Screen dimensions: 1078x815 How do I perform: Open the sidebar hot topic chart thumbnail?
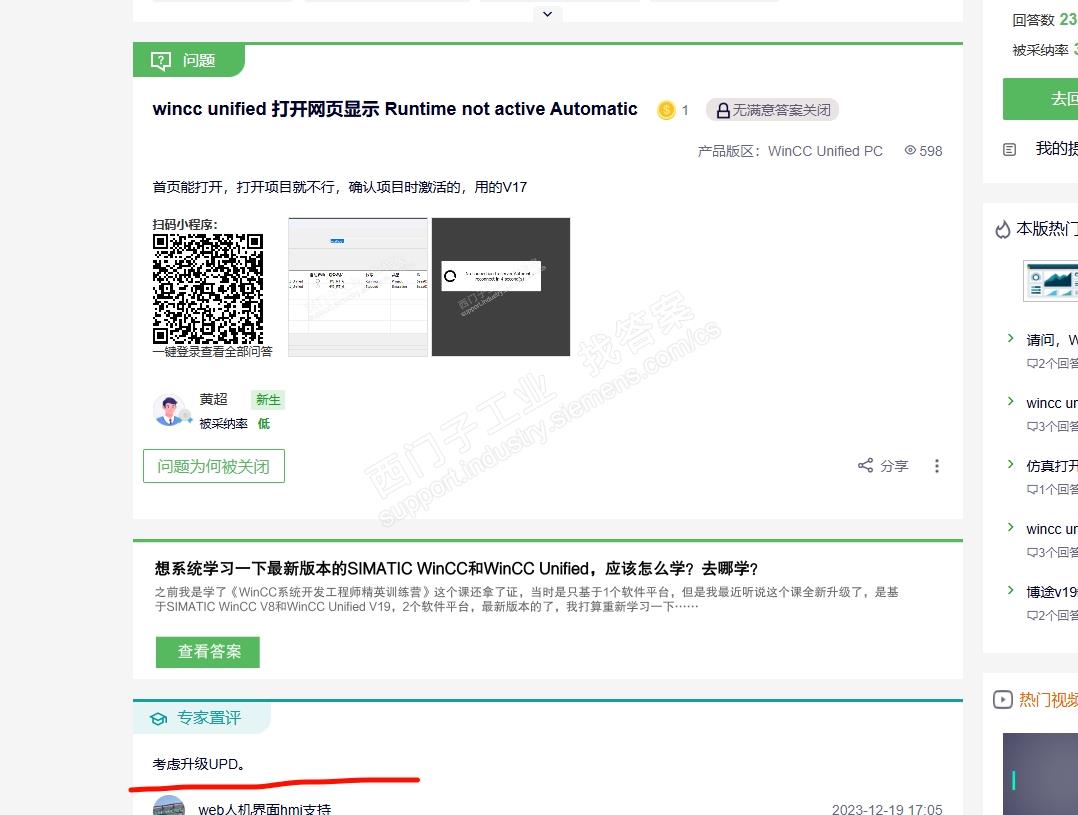(1050, 281)
